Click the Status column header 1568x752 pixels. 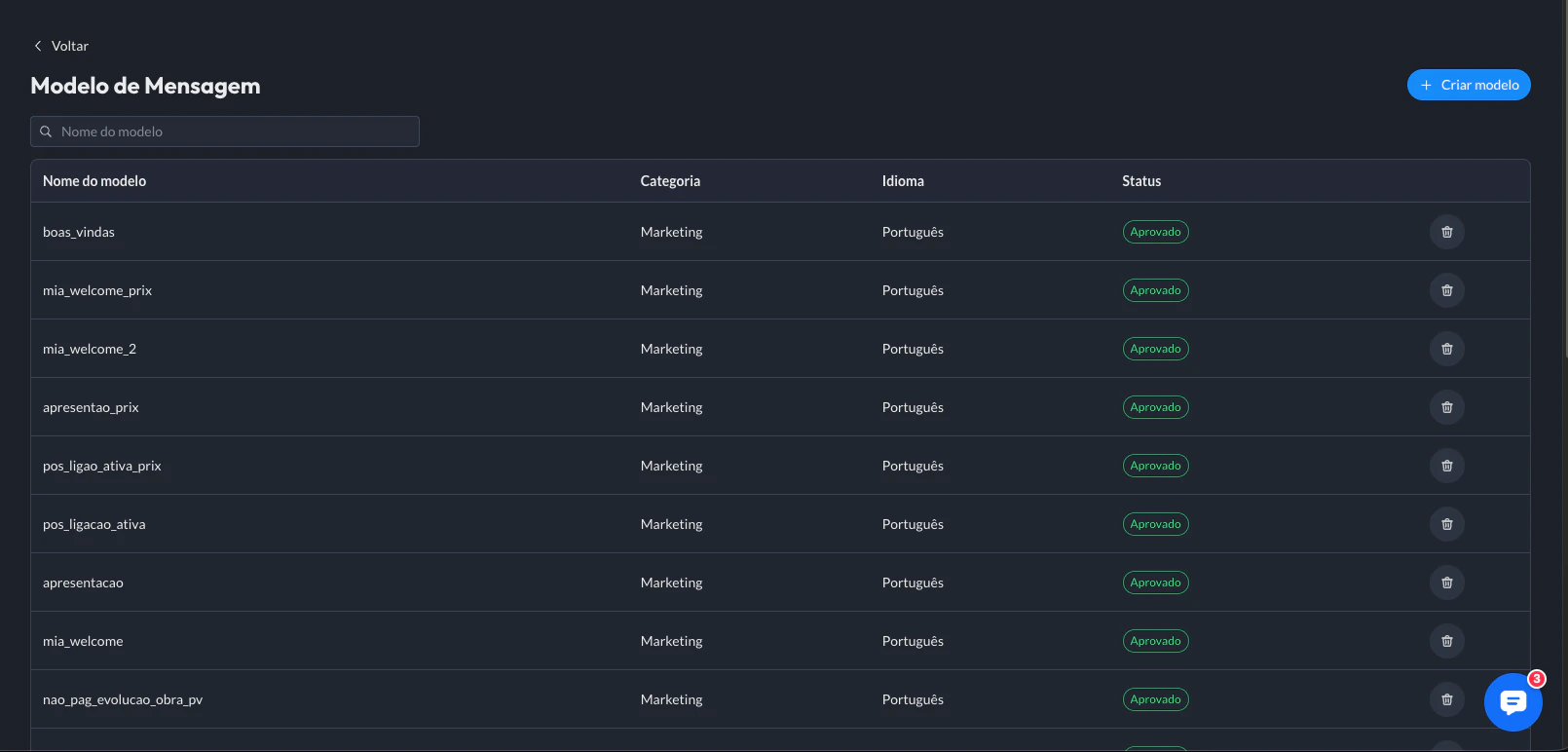pyautogui.click(x=1141, y=181)
